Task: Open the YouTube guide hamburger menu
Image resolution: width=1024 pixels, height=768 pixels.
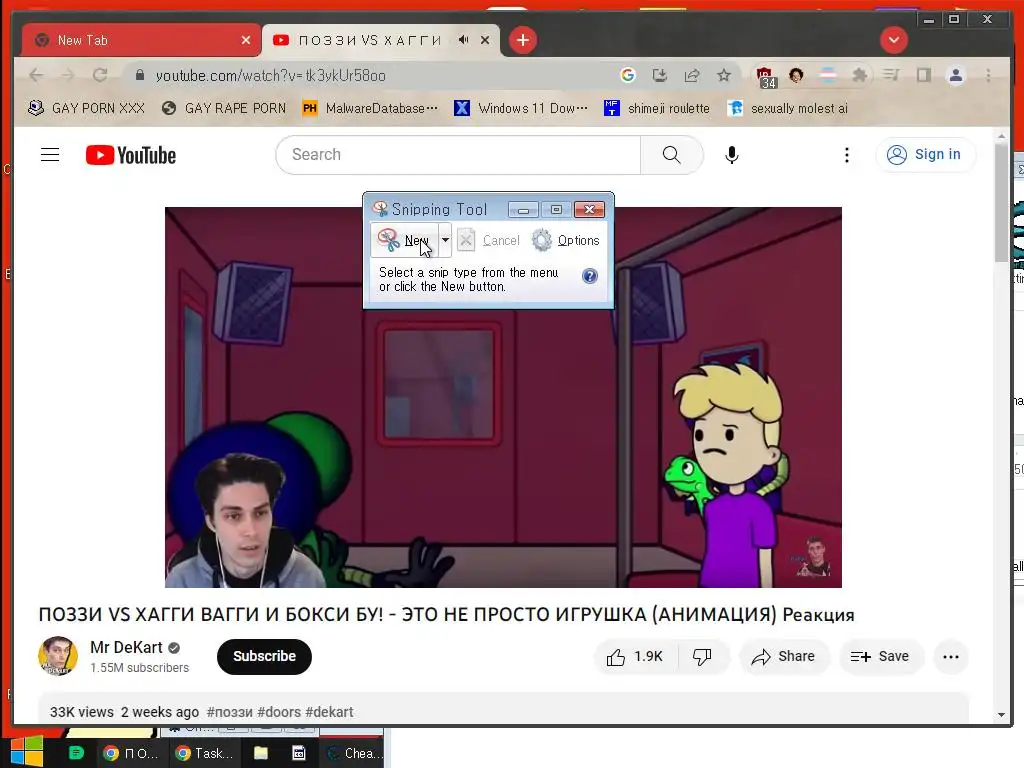Action: point(50,155)
